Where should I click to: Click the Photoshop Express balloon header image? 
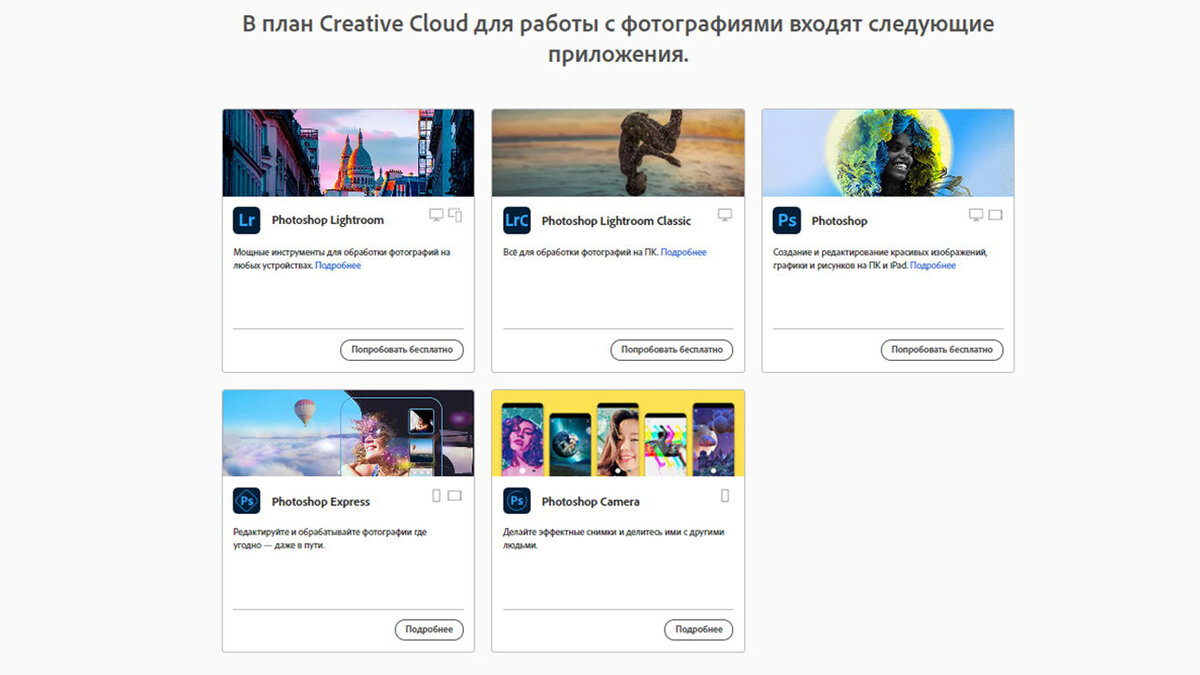pos(347,432)
